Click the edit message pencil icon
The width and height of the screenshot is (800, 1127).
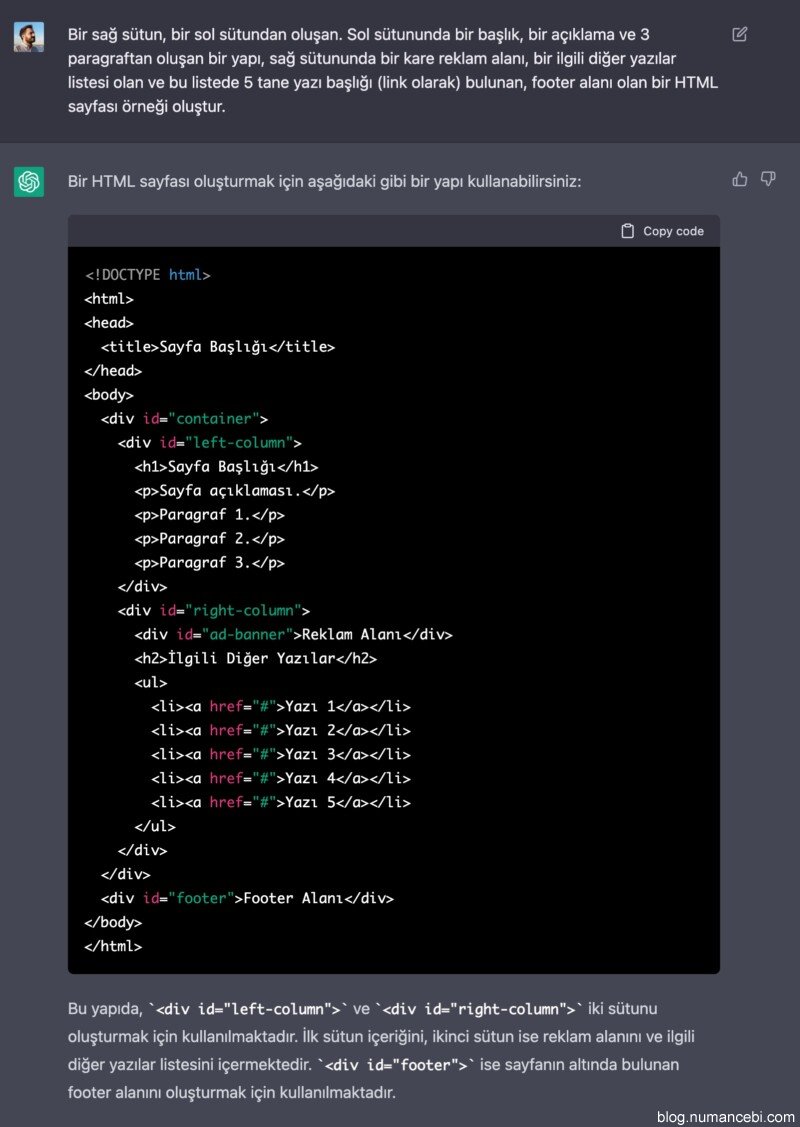pyautogui.click(x=739, y=34)
